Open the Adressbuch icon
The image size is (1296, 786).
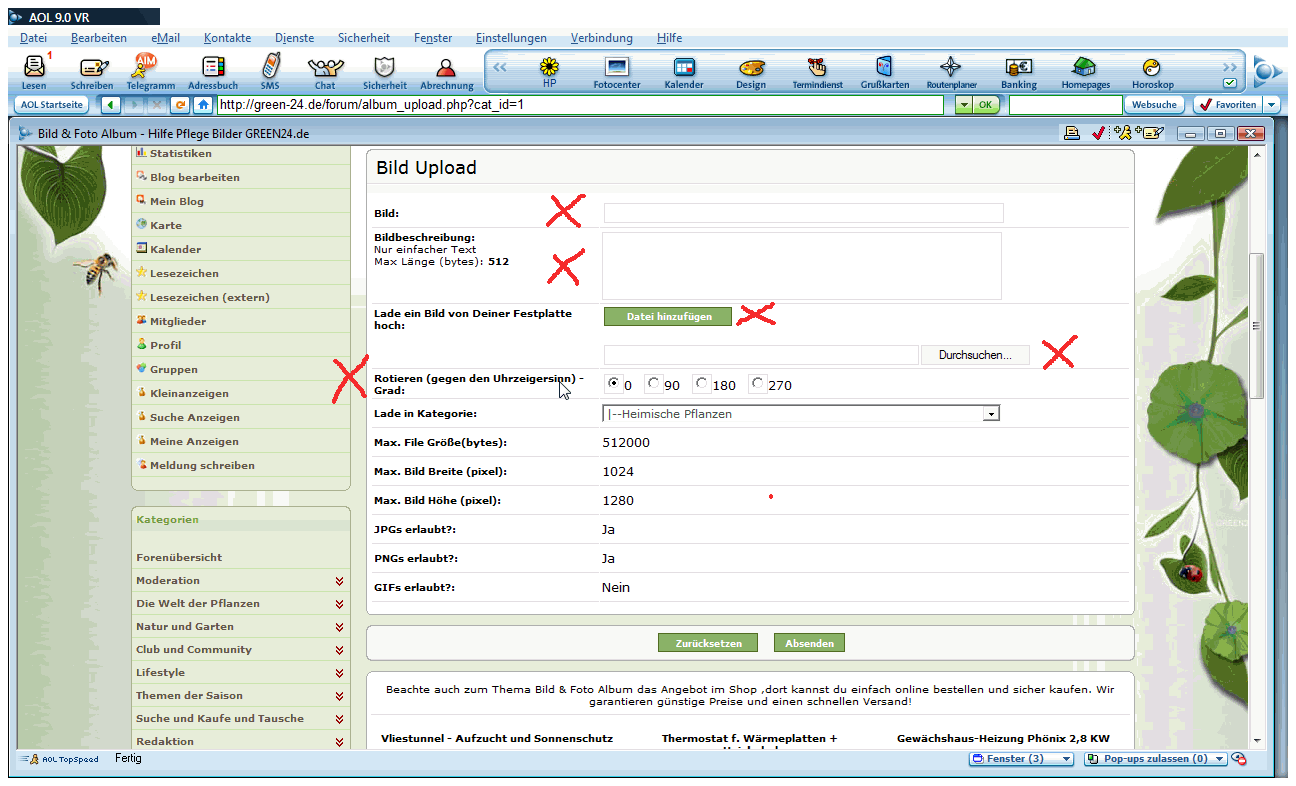pyautogui.click(x=213, y=68)
